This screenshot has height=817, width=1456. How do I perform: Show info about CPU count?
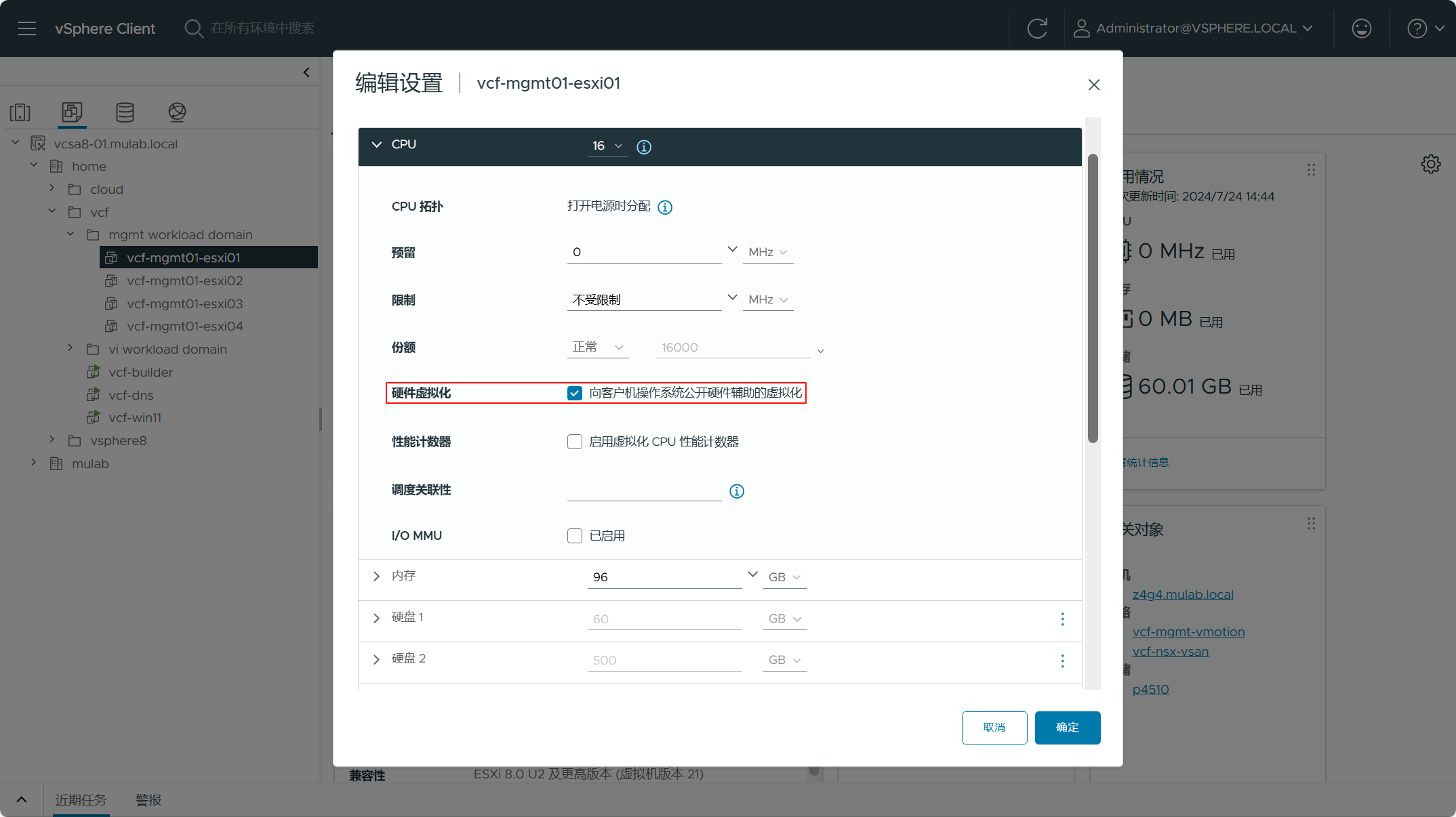644,147
